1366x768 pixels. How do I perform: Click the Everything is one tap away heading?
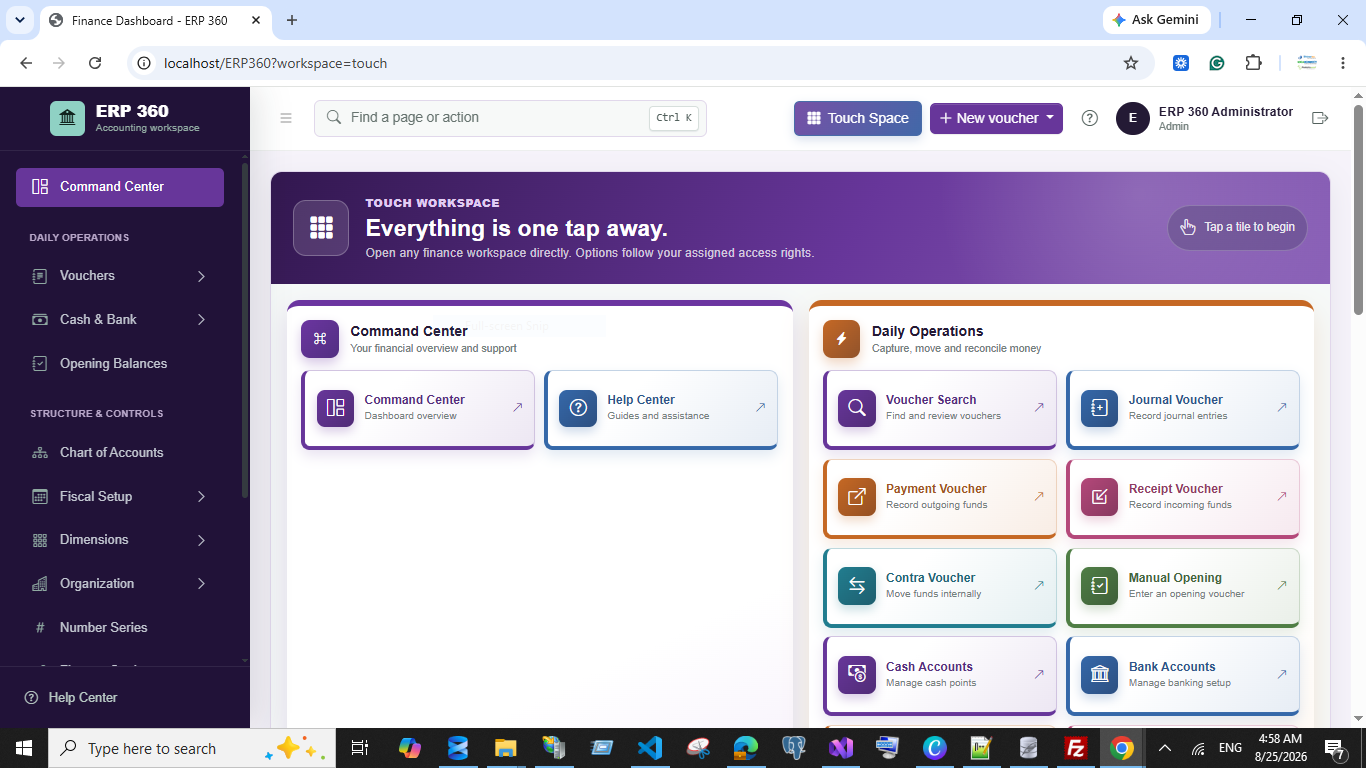[x=516, y=229]
